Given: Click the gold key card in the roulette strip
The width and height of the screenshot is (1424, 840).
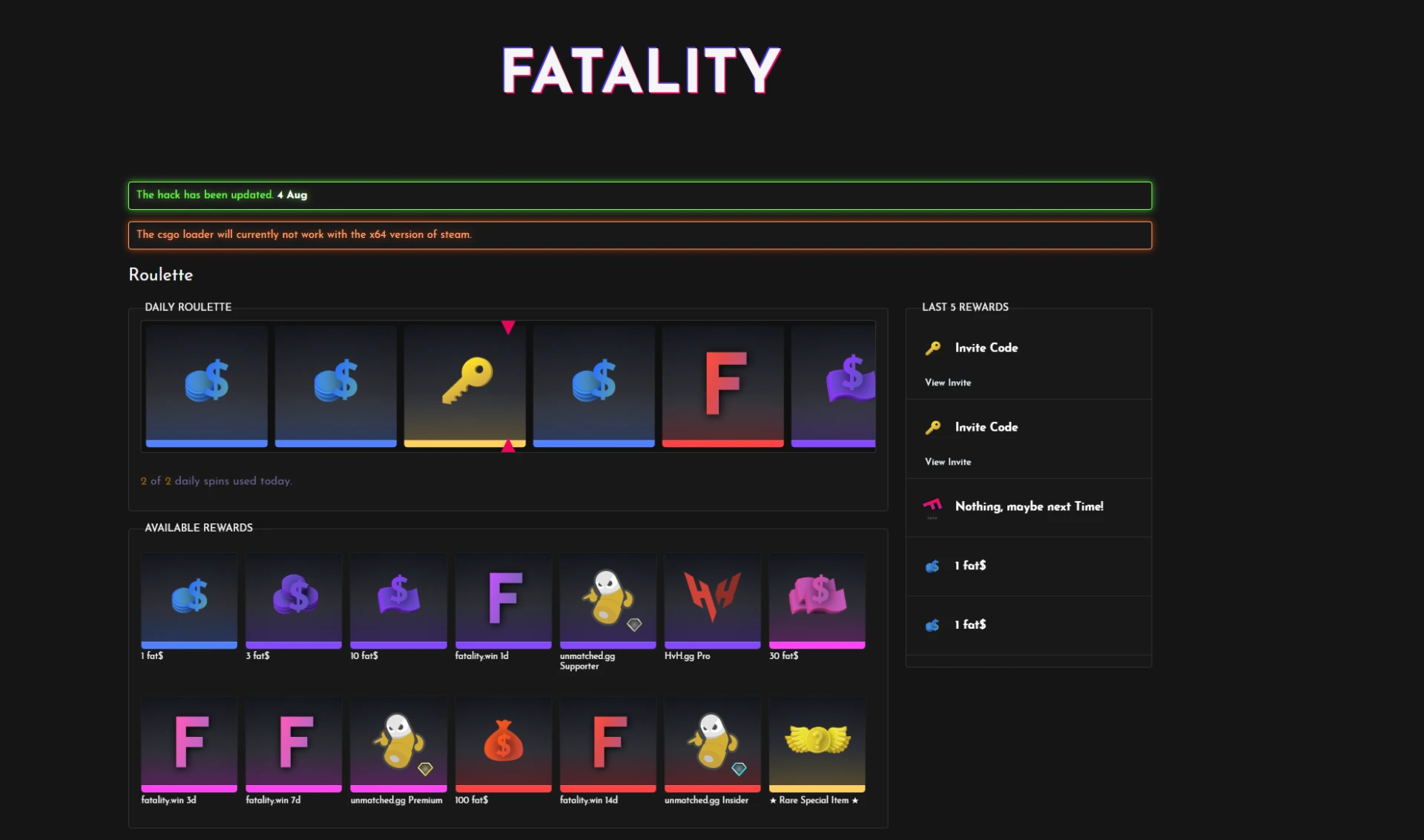Looking at the screenshot, I should [x=465, y=386].
